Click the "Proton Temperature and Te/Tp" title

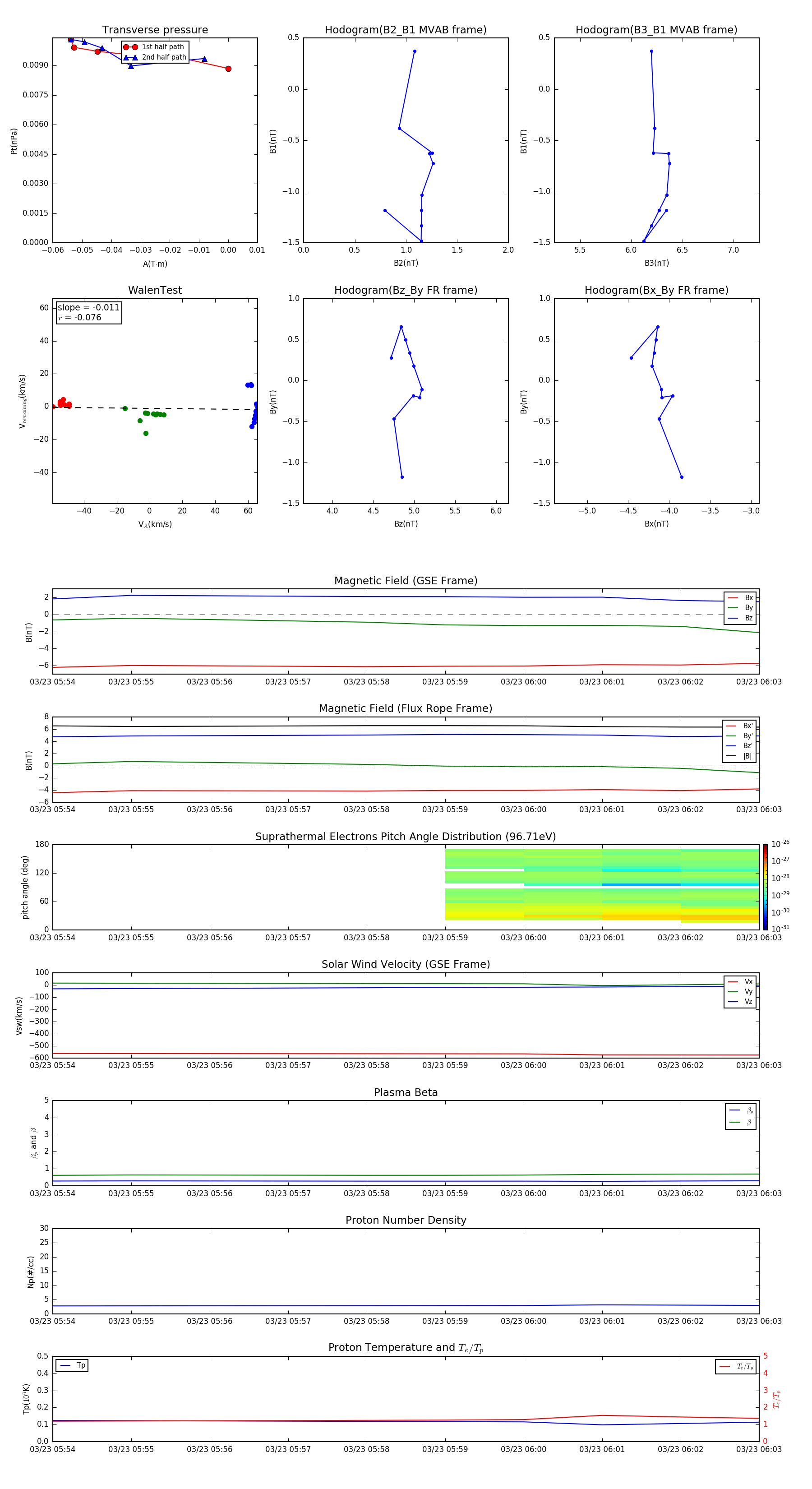(x=406, y=1348)
